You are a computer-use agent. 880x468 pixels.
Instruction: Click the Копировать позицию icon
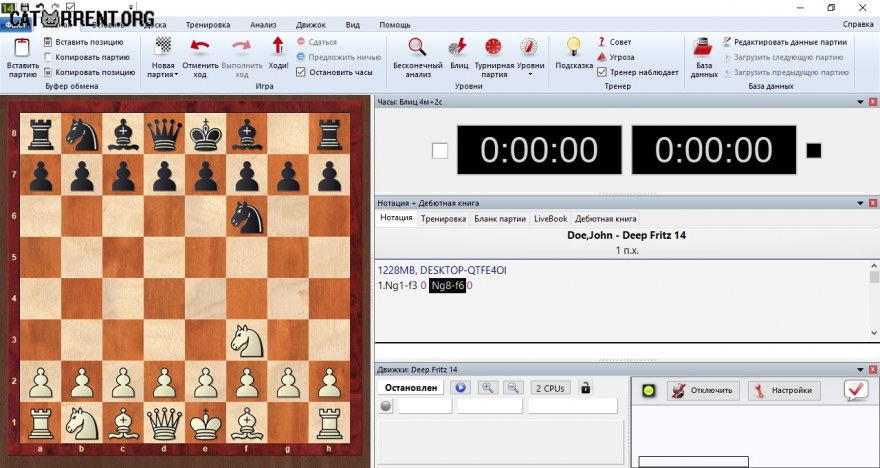tap(48, 72)
